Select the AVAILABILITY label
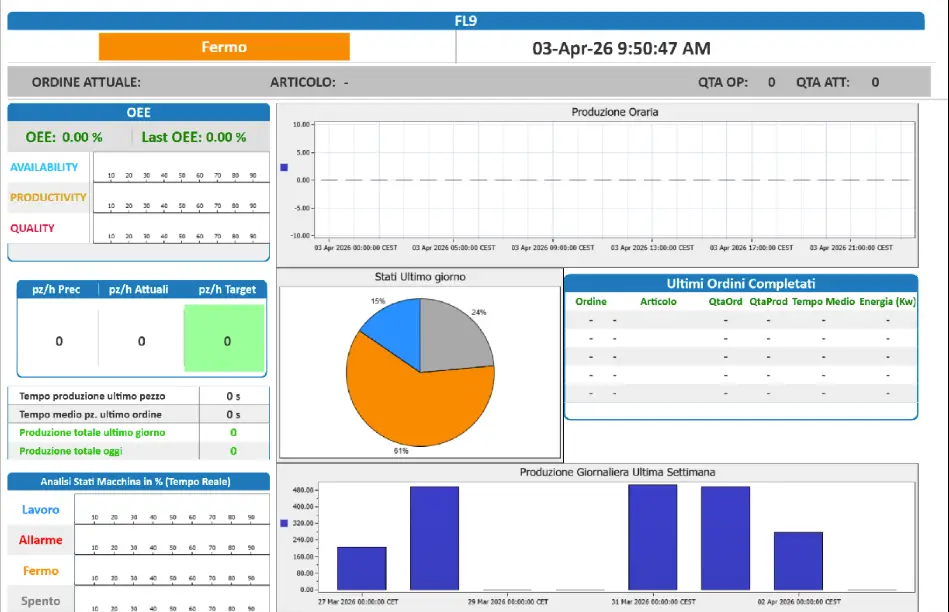Screen dimensions: 949x612 [44, 167]
